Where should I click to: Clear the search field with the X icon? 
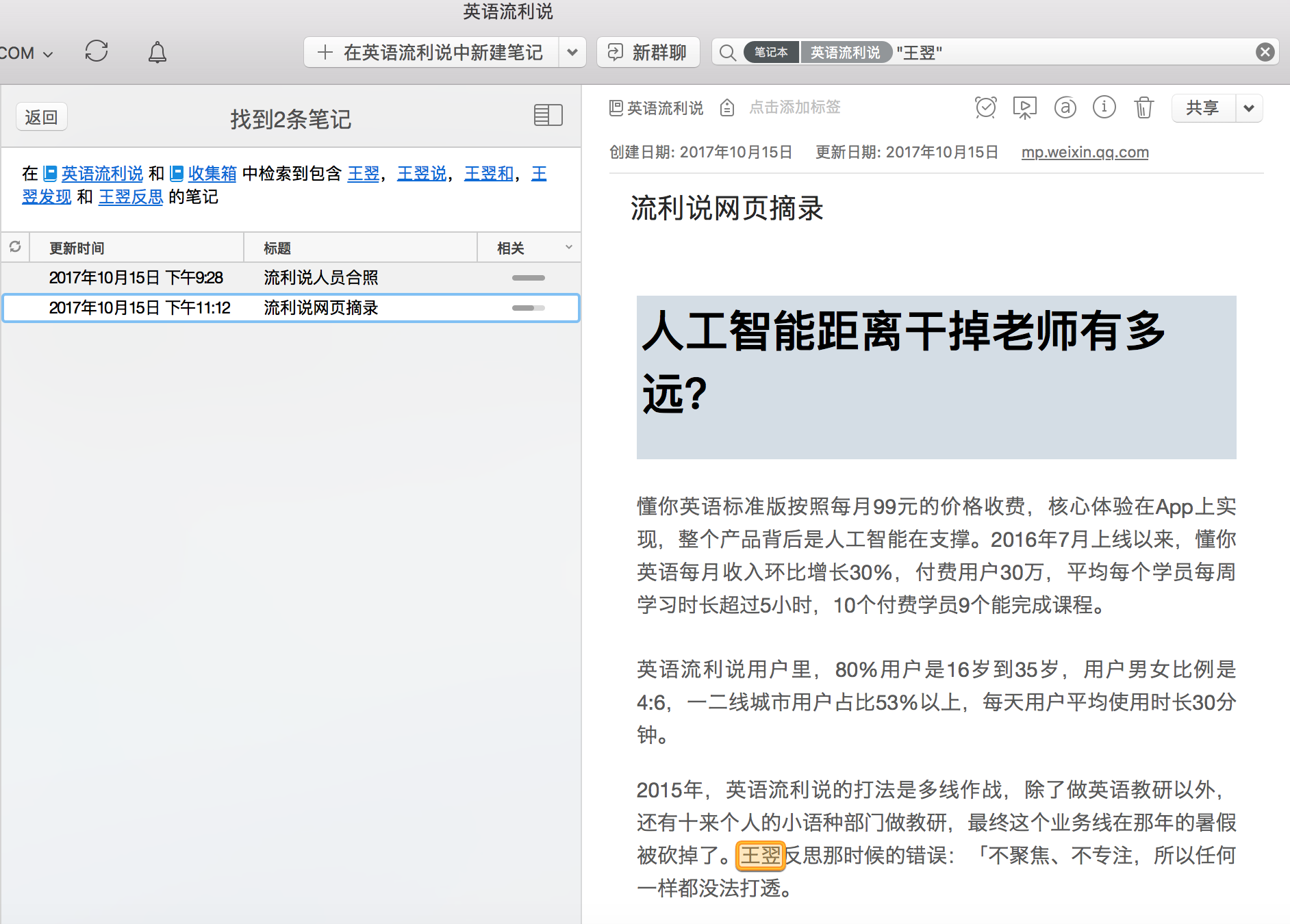pyautogui.click(x=1265, y=52)
